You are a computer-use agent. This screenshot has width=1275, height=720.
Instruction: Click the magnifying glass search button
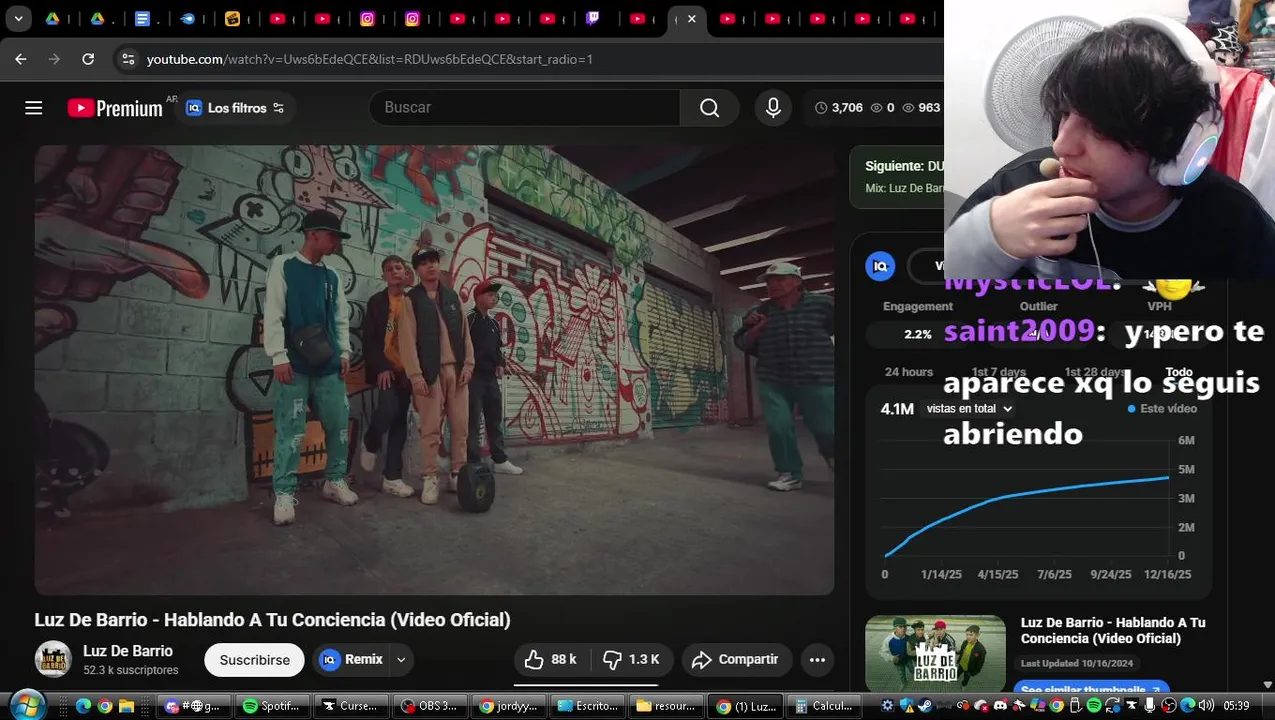click(709, 108)
